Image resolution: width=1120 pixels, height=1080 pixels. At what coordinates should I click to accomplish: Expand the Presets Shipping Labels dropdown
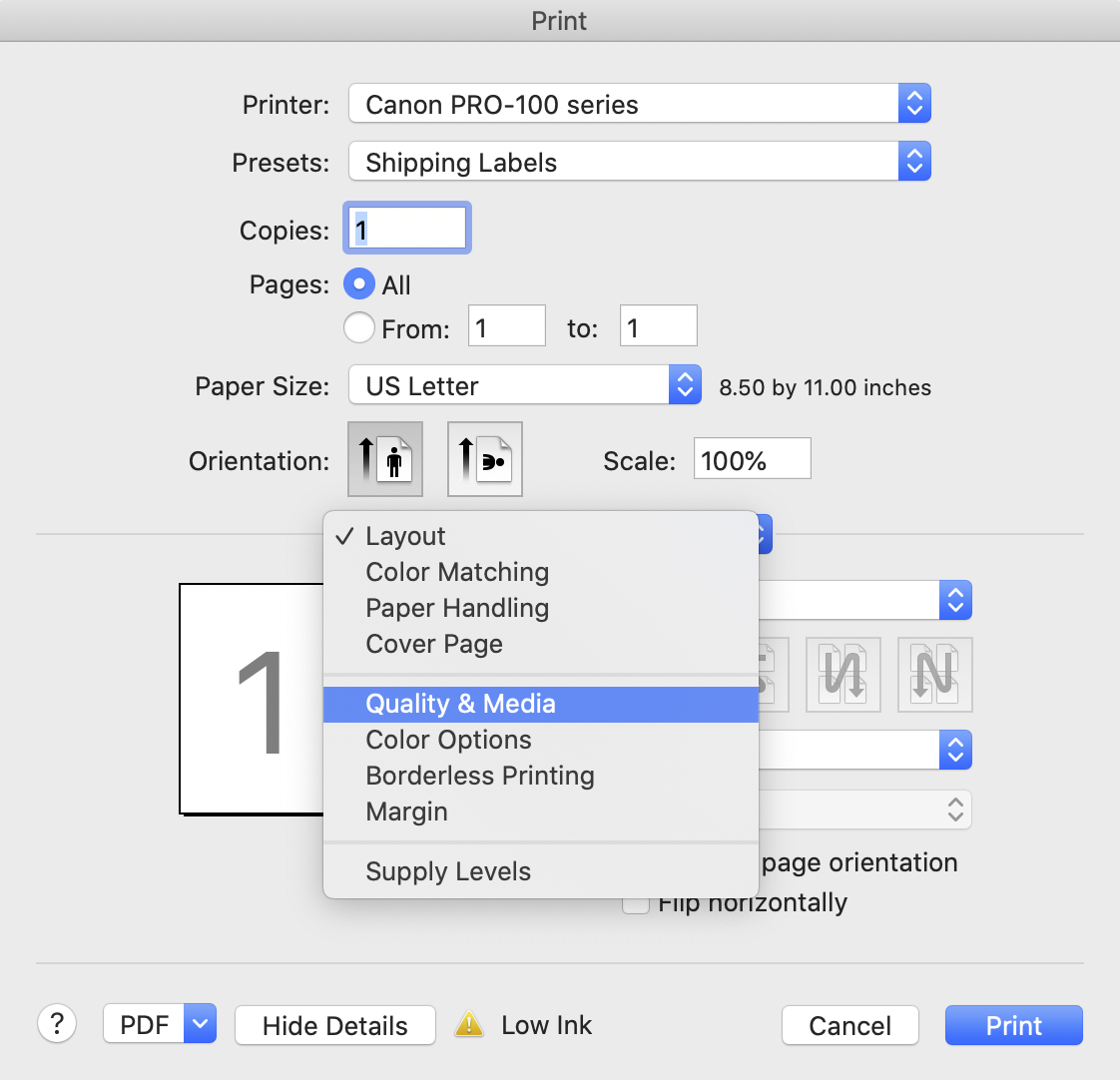tap(639, 162)
